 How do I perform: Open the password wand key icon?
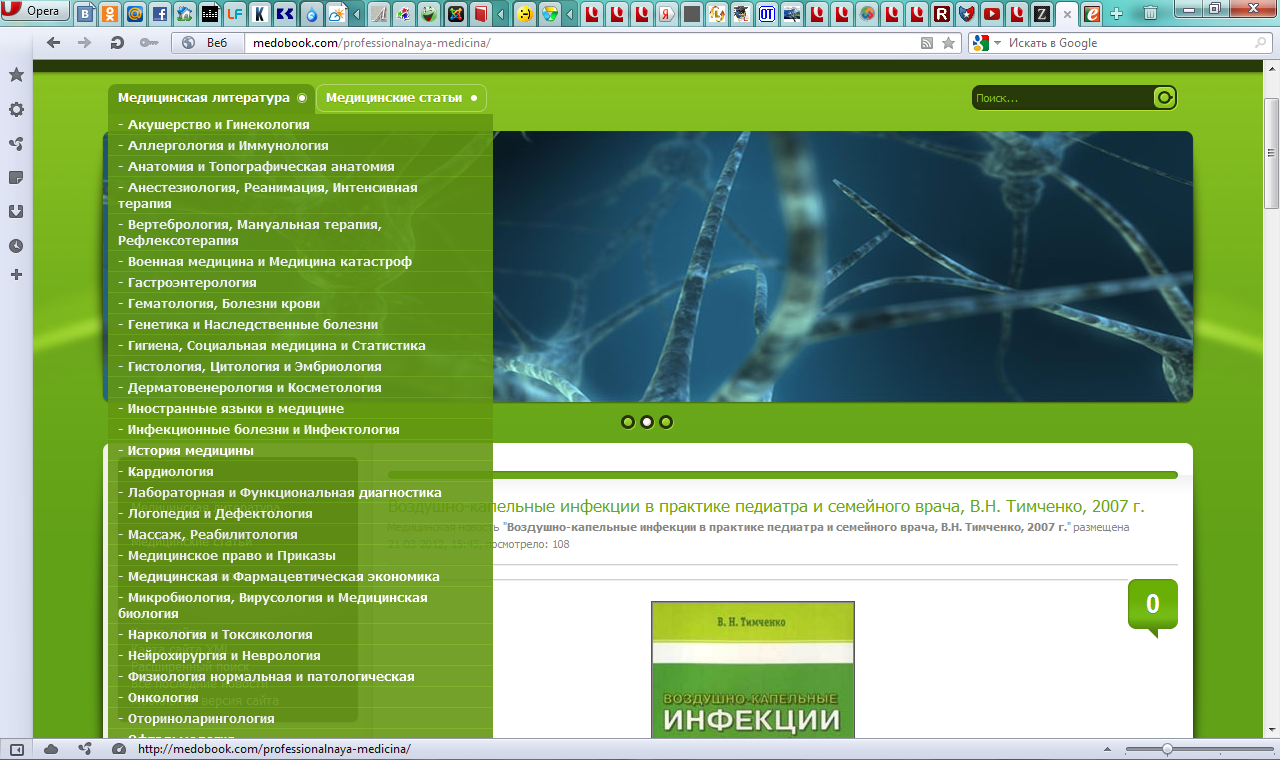(x=148, y=43)
